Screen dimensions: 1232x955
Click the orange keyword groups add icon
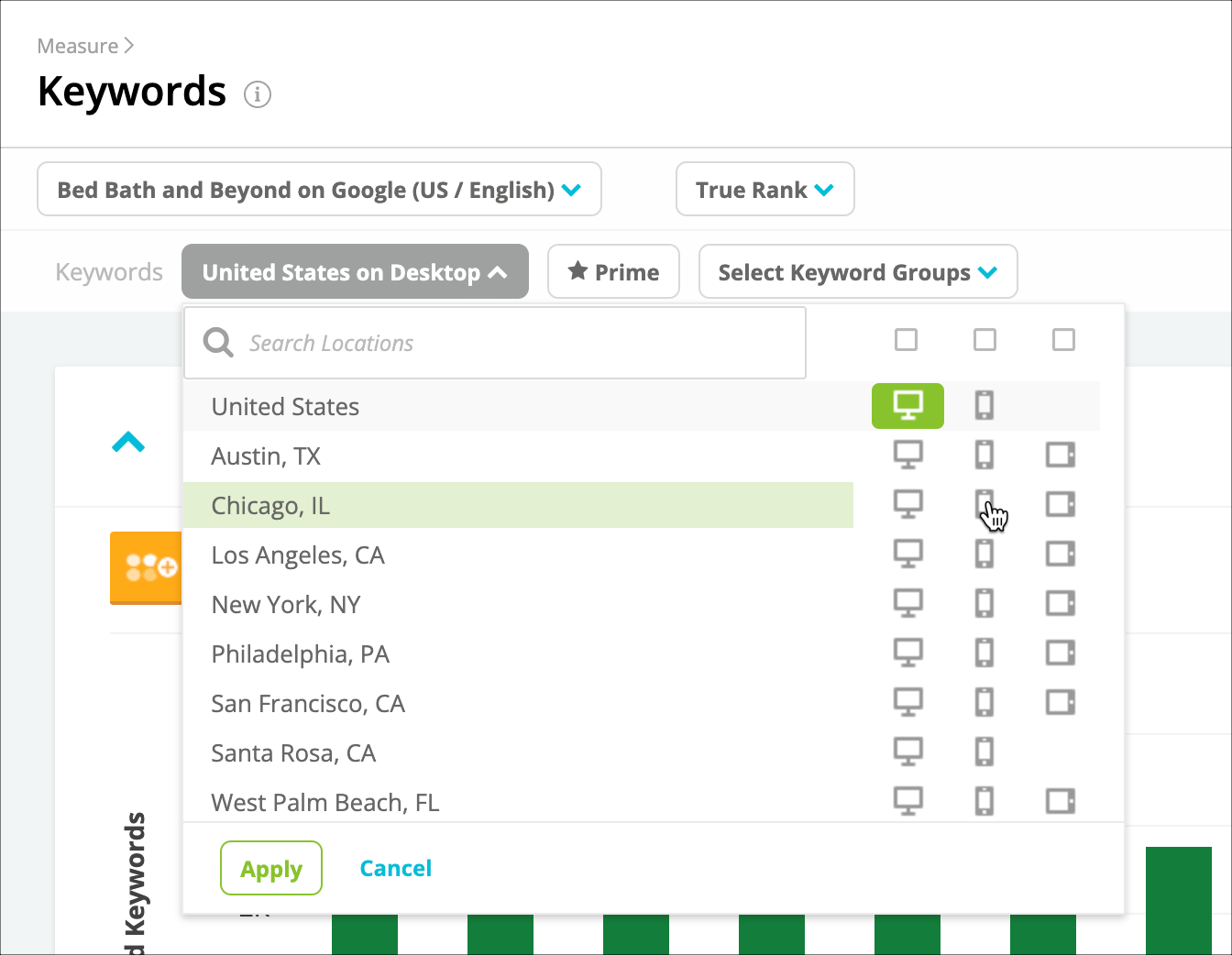147,567
